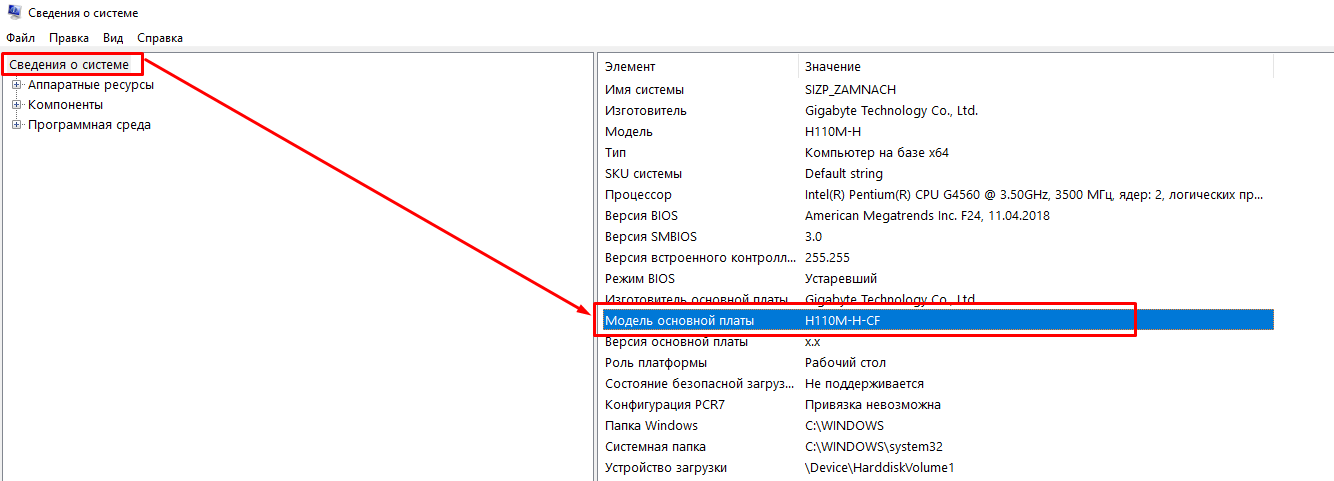Select Компоненты tree item
The image size is (1334, 481).
65,105
